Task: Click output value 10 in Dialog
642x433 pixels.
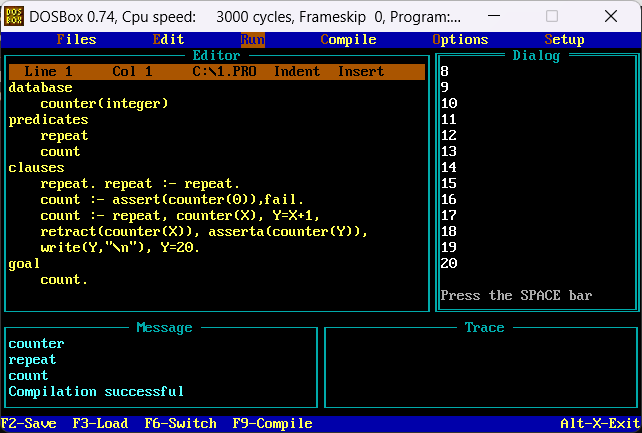Action: pos(449,104)
